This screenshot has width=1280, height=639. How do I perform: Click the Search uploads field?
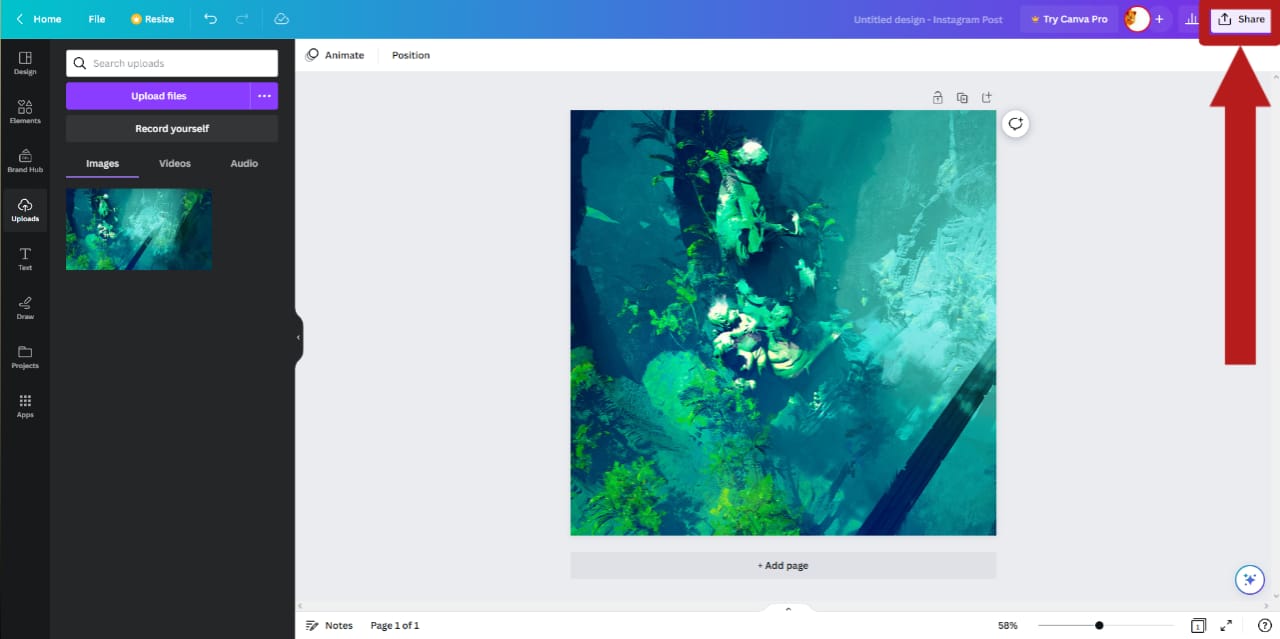tap(172, 63)
